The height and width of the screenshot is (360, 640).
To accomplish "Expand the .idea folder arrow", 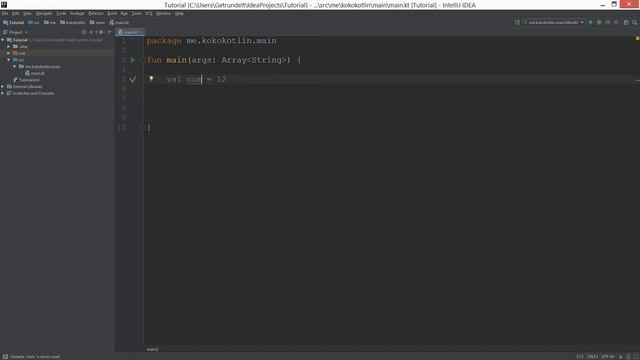I will tap(9, 47).
